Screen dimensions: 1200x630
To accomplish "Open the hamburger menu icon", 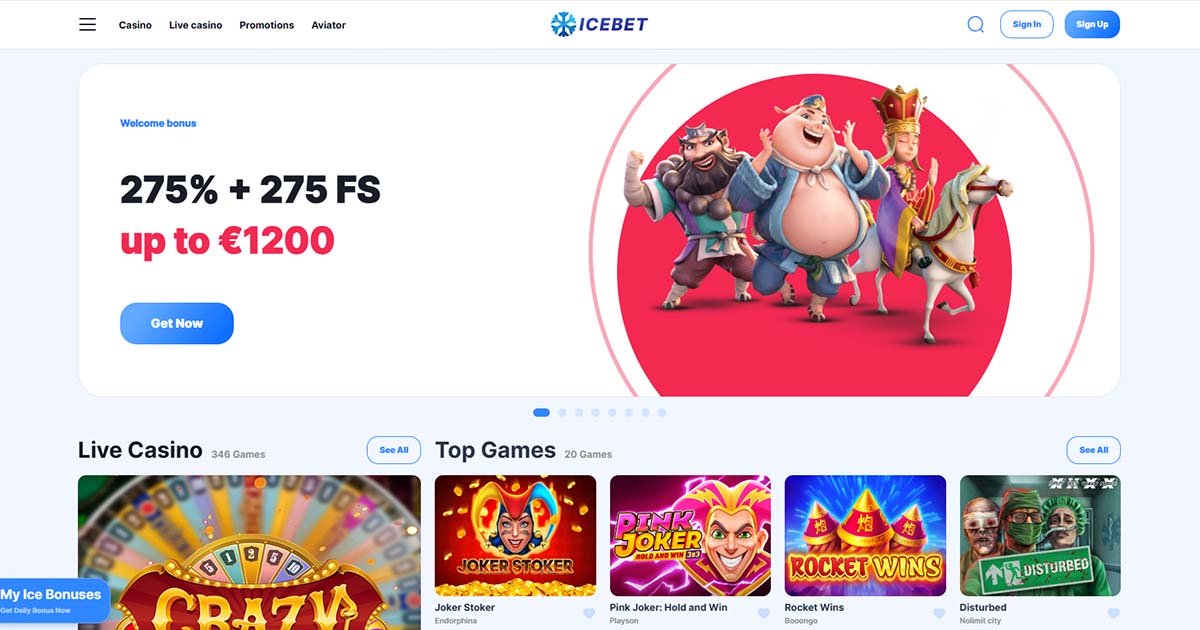I will click(88, 25).
